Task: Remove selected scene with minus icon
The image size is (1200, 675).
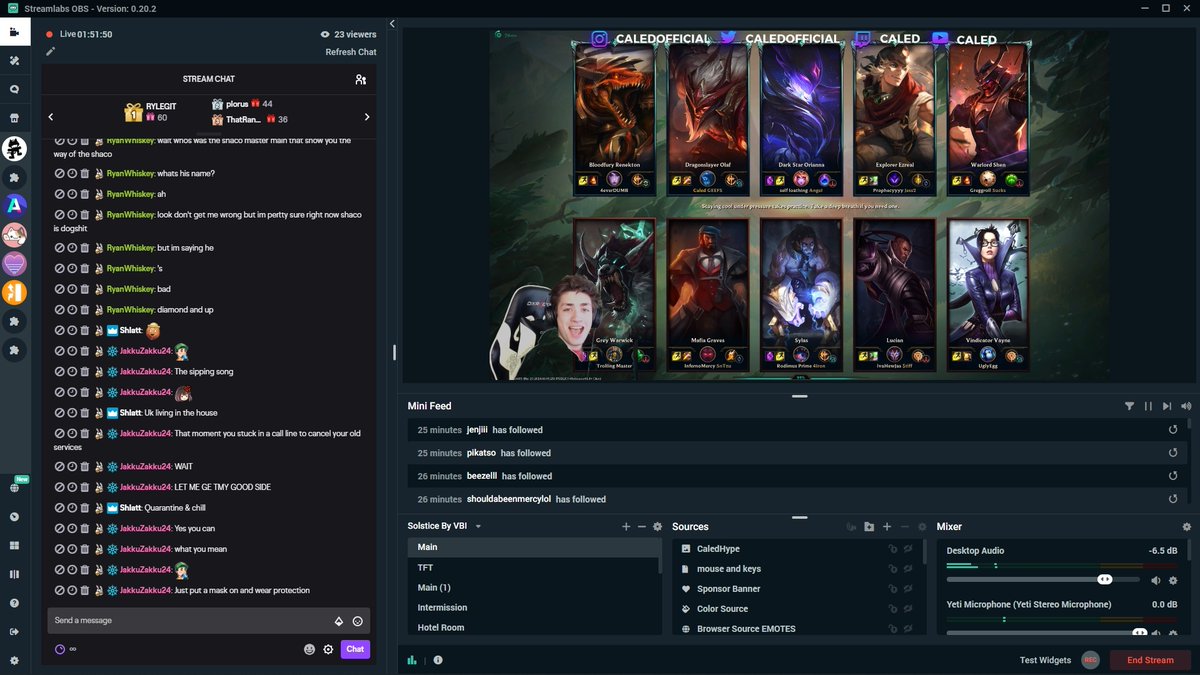Action: coord(642,527)
